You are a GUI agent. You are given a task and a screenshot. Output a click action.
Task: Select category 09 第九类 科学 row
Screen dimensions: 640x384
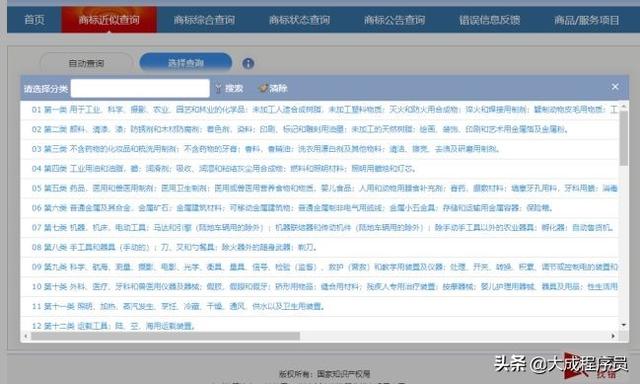pos(319,266)
